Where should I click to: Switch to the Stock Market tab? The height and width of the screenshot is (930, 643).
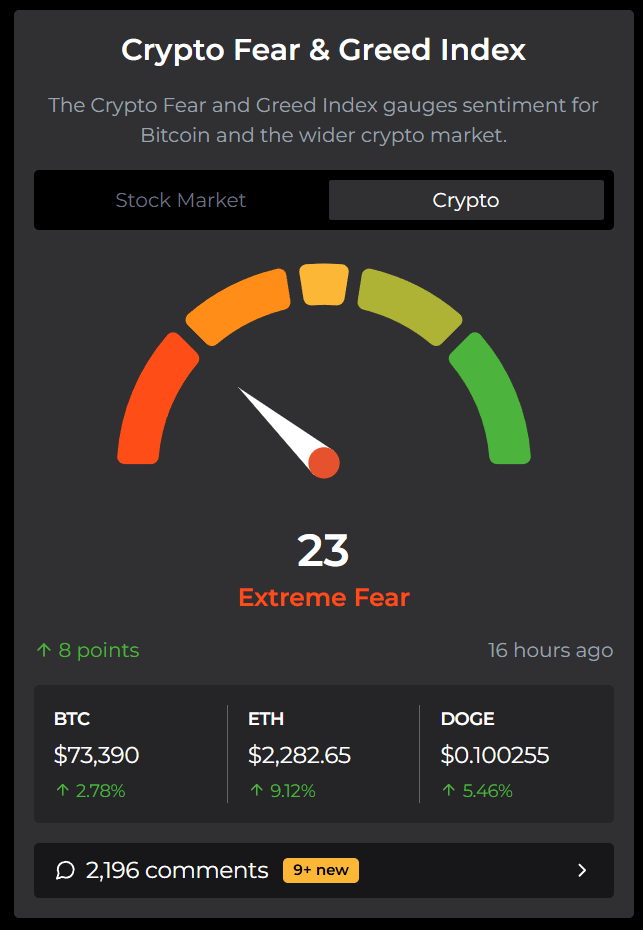click(x=180, y=200)
